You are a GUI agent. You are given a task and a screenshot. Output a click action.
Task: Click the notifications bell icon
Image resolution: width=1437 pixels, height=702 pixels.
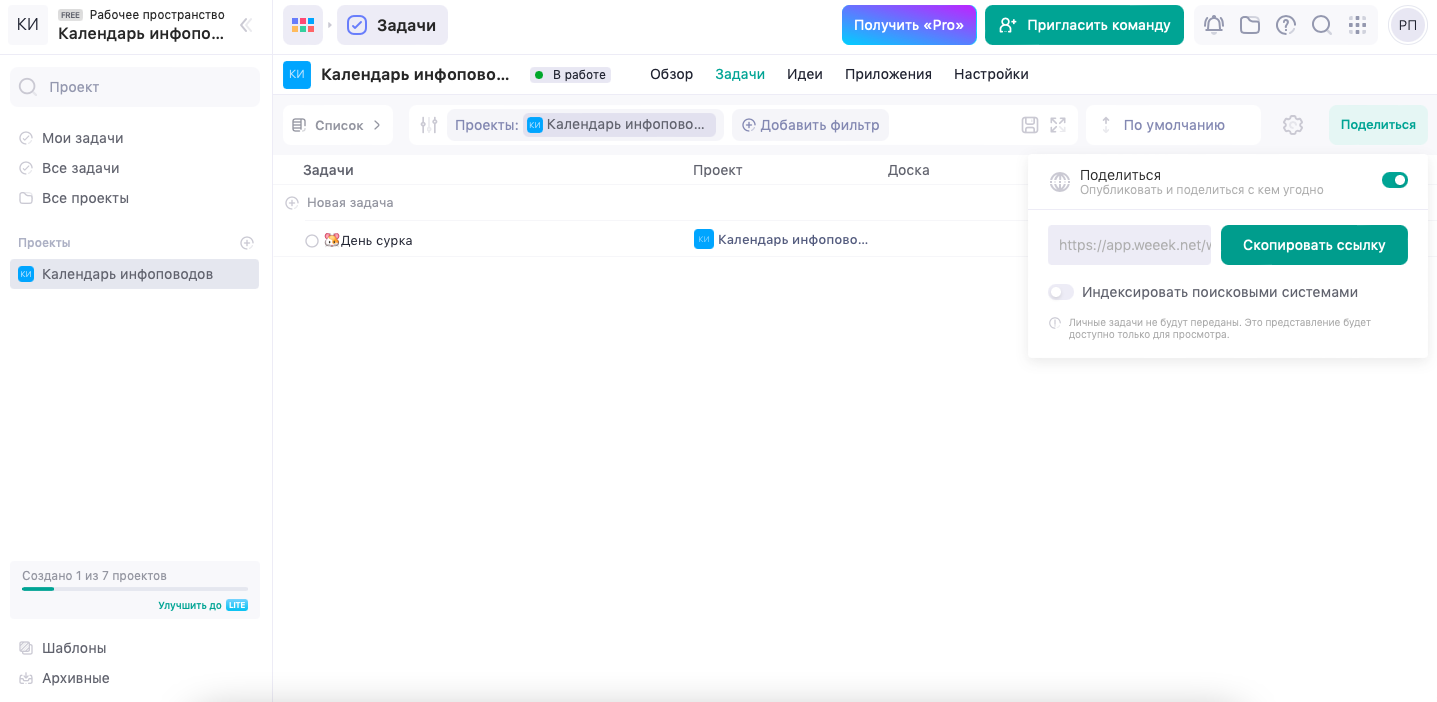click(x=1214, y=25)
